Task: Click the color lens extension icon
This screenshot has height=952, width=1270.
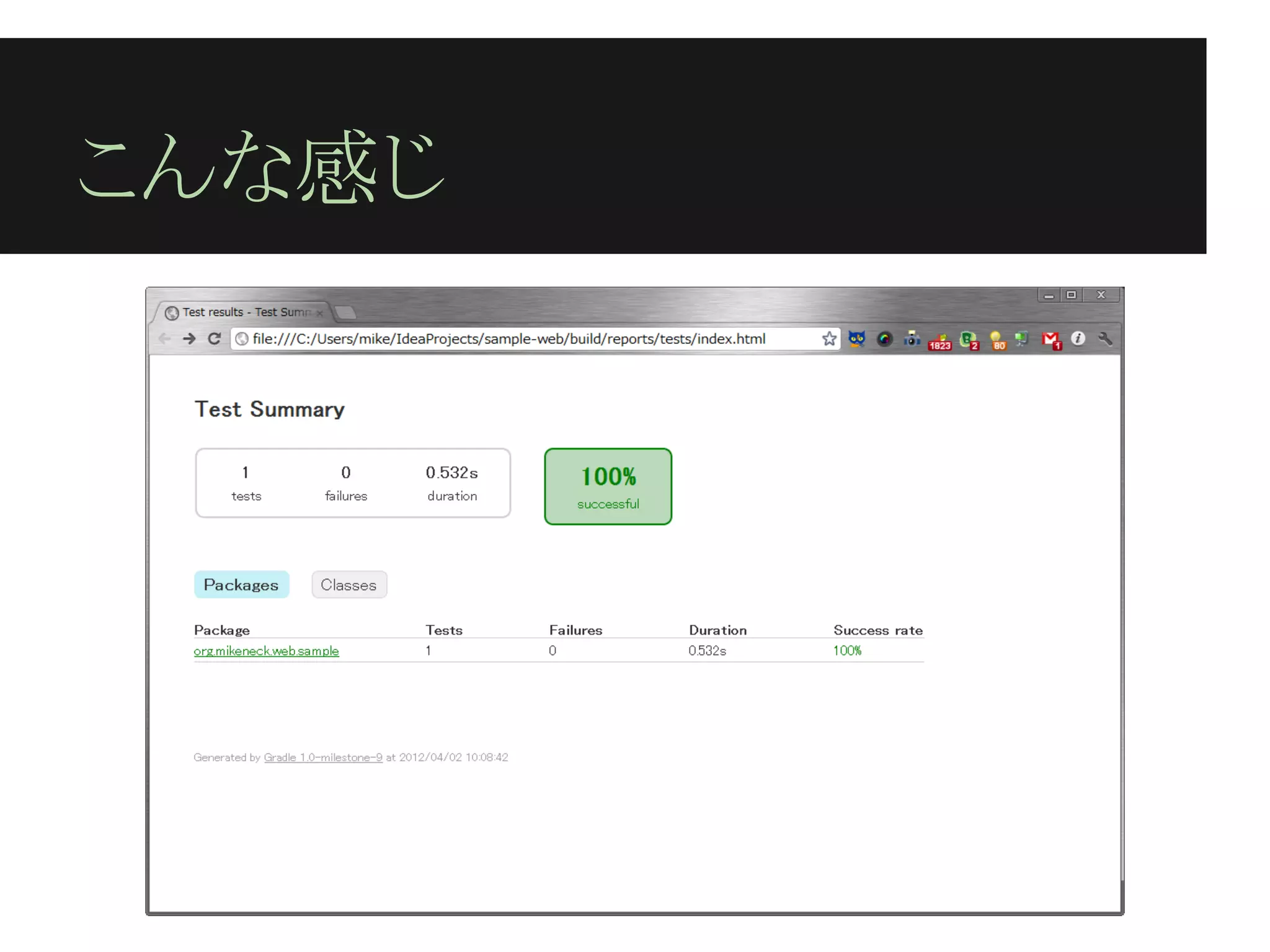Action: 885,339
